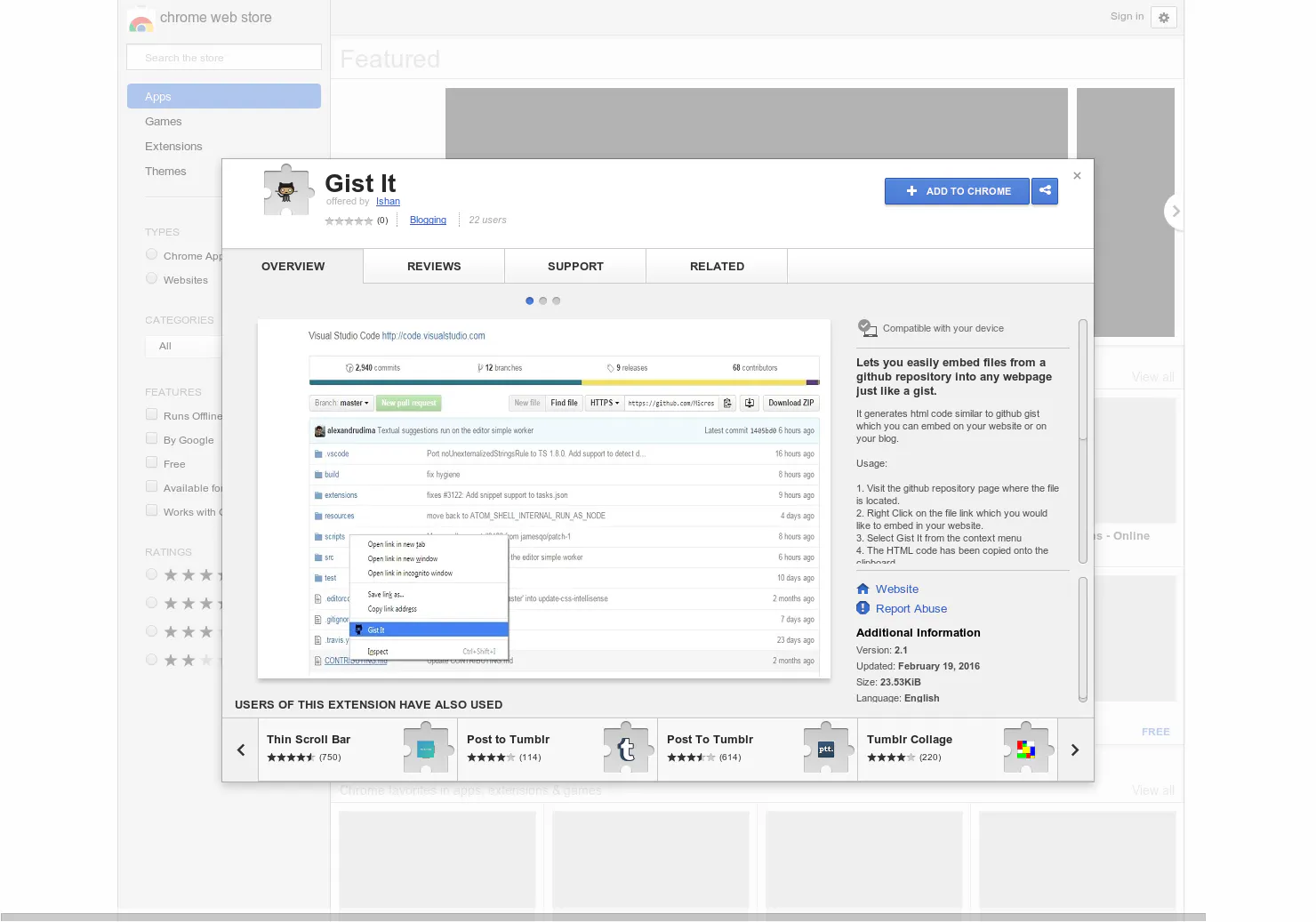Open the store settings gear
This screenshot has width=1316, height=922.
pos(1164,17)
